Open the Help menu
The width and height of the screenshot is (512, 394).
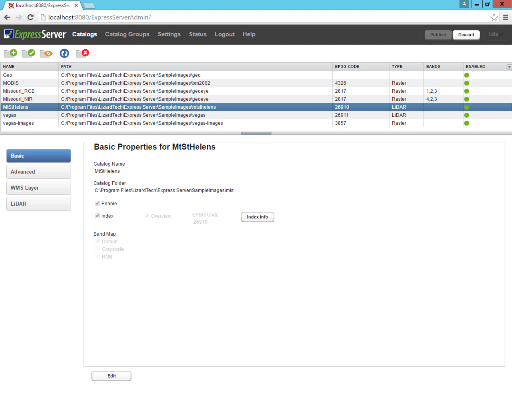click(x=249, y=34)
